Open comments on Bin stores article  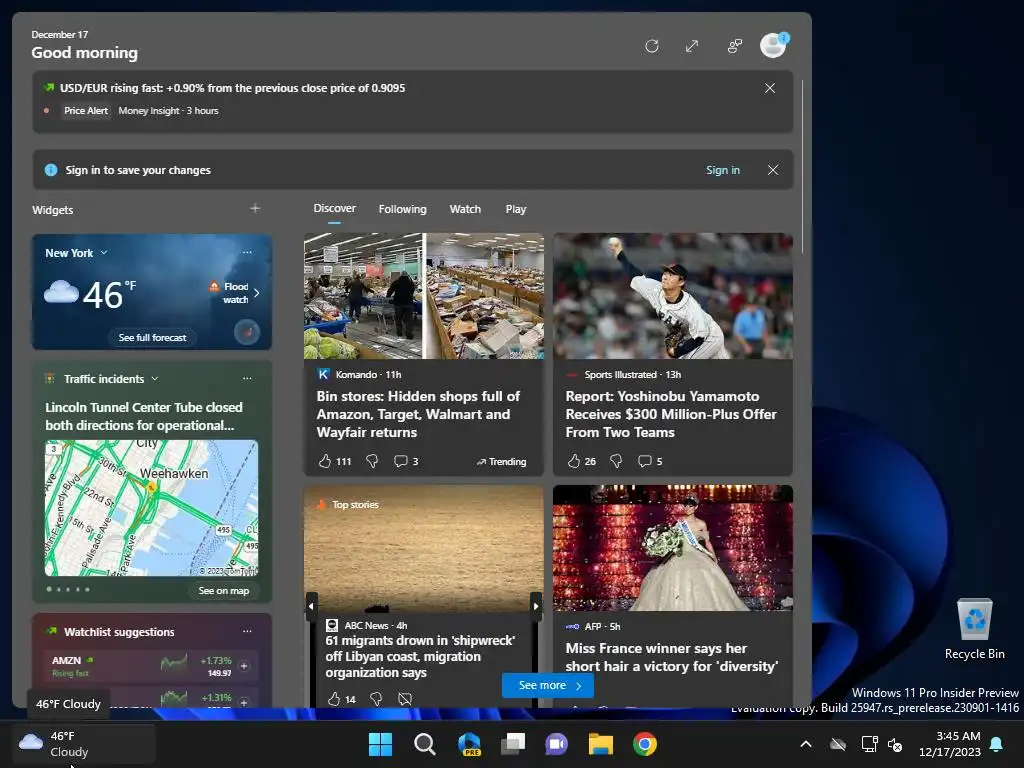[x=406, y=461]
